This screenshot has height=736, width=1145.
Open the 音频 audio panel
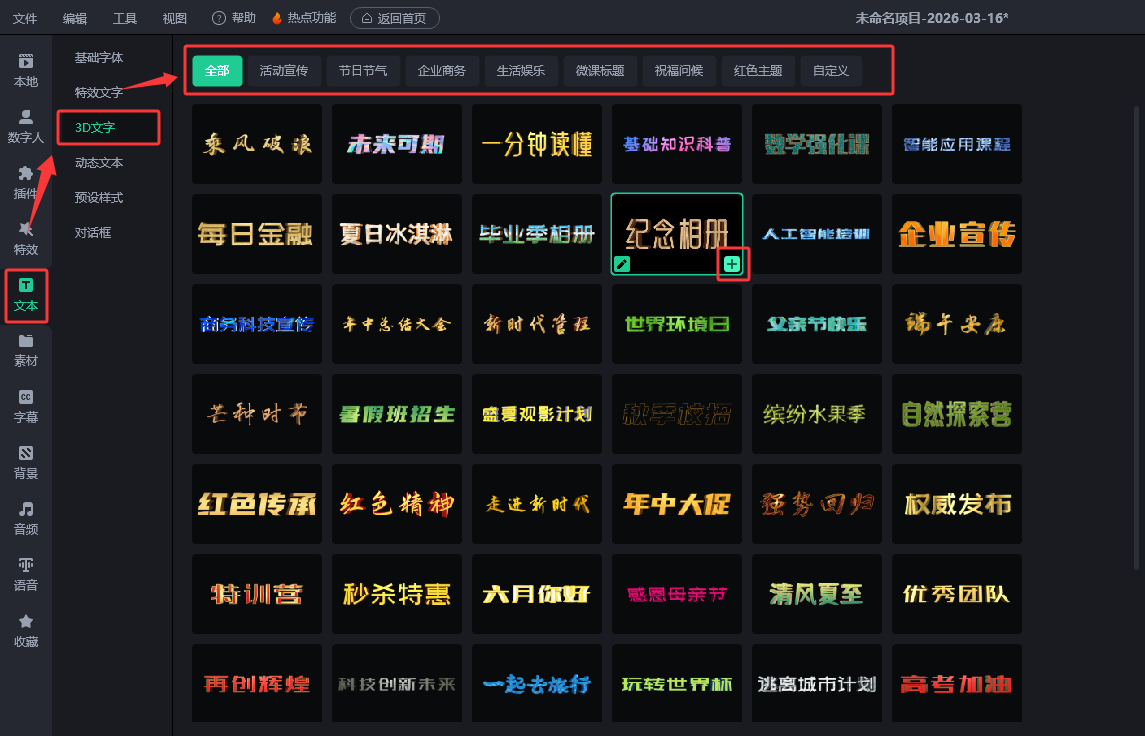tap(26, 518)
